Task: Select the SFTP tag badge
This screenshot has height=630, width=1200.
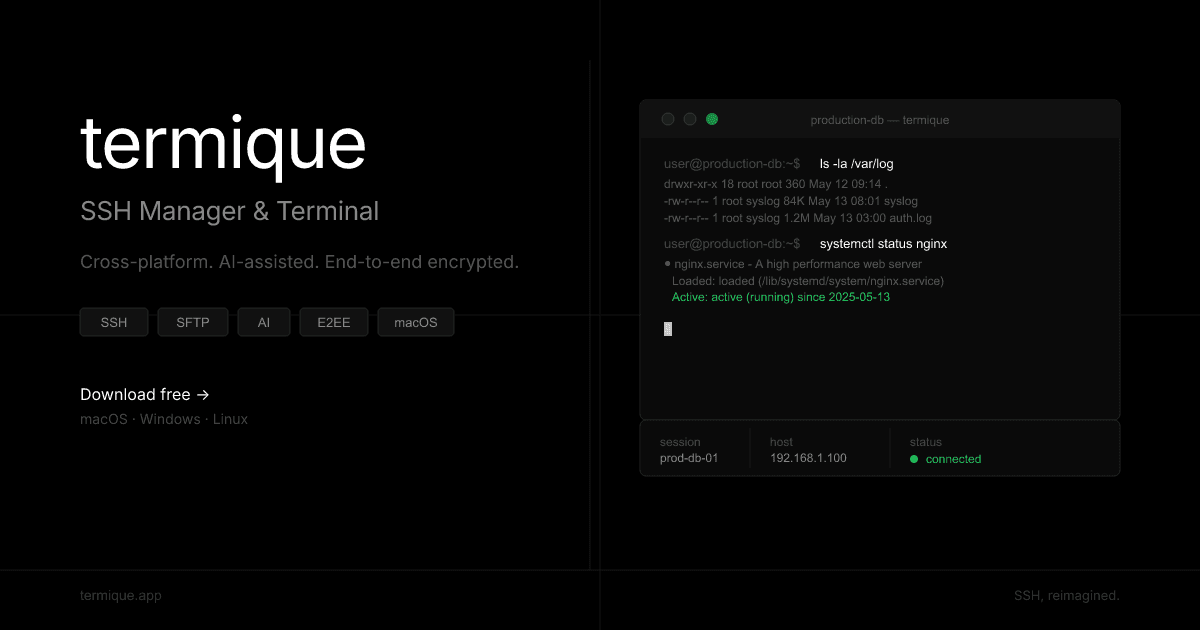Action: click(193, 322)
